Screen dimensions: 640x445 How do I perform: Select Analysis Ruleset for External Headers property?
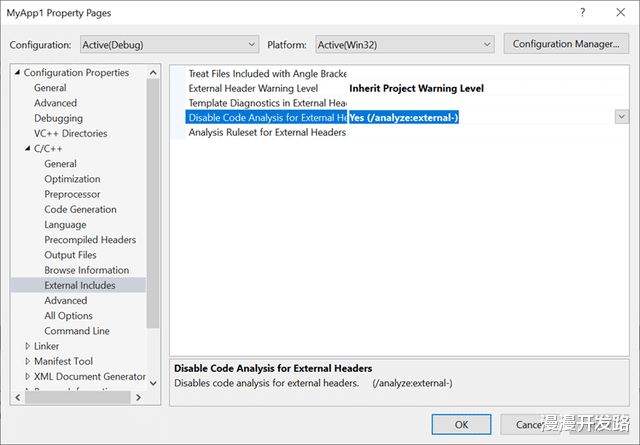coord(267,132)
